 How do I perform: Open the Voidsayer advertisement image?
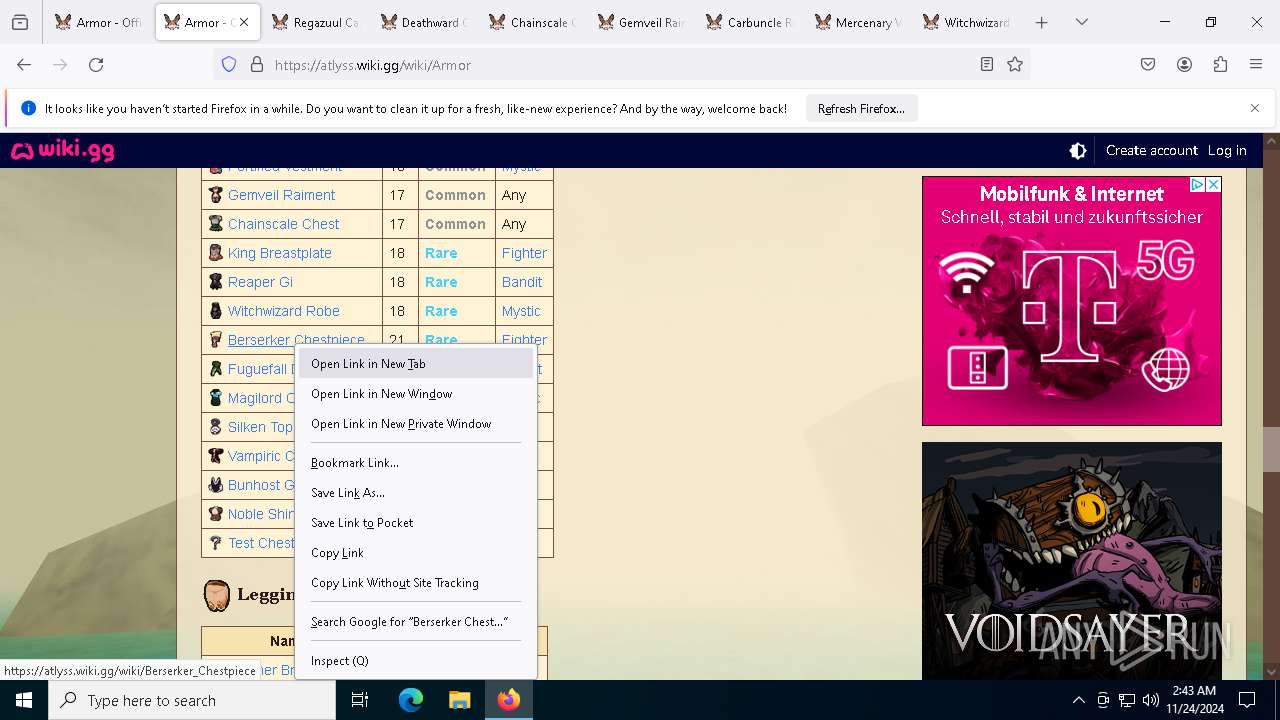coord(1072,561)
